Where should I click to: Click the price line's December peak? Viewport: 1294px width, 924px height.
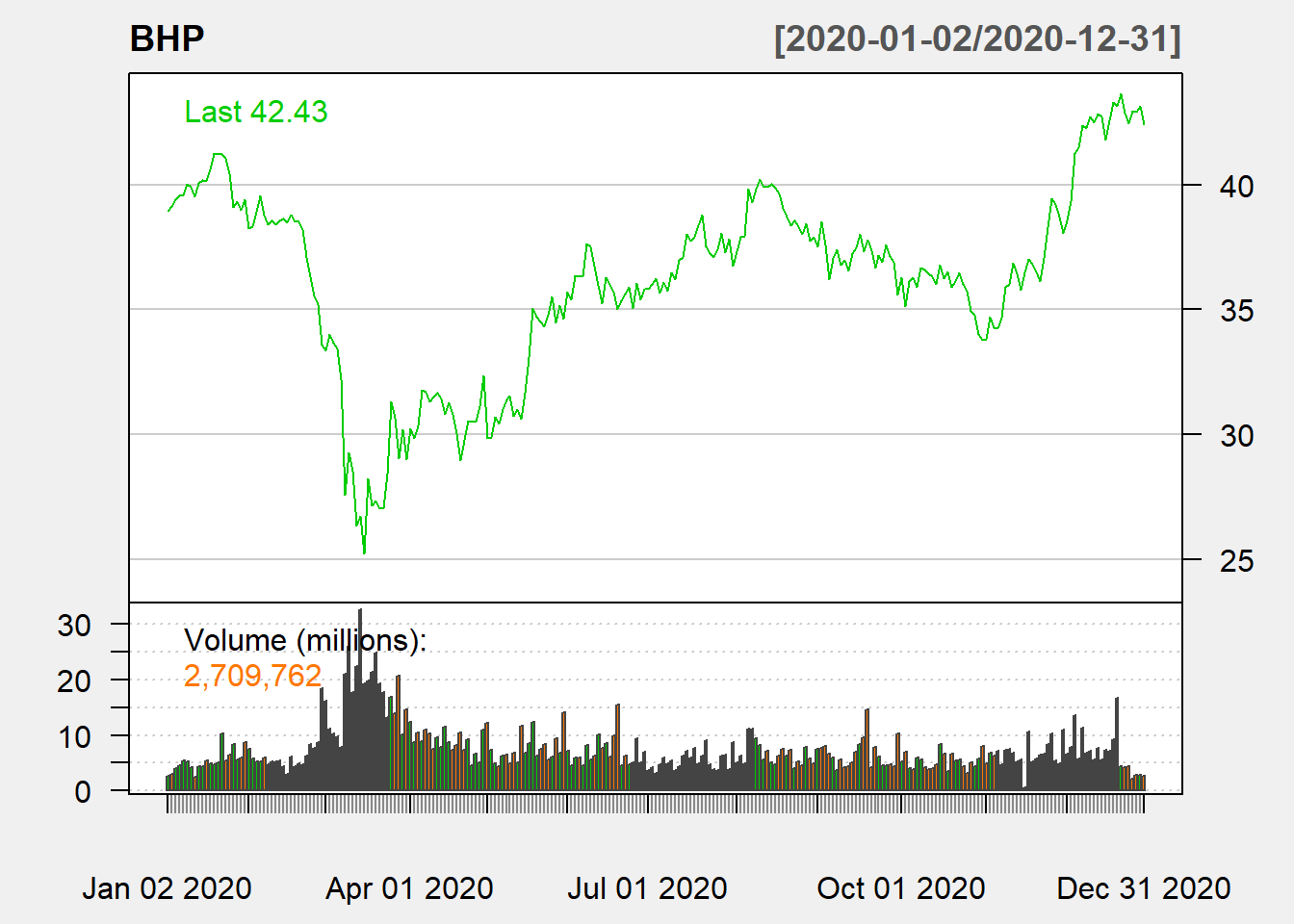1121,94
